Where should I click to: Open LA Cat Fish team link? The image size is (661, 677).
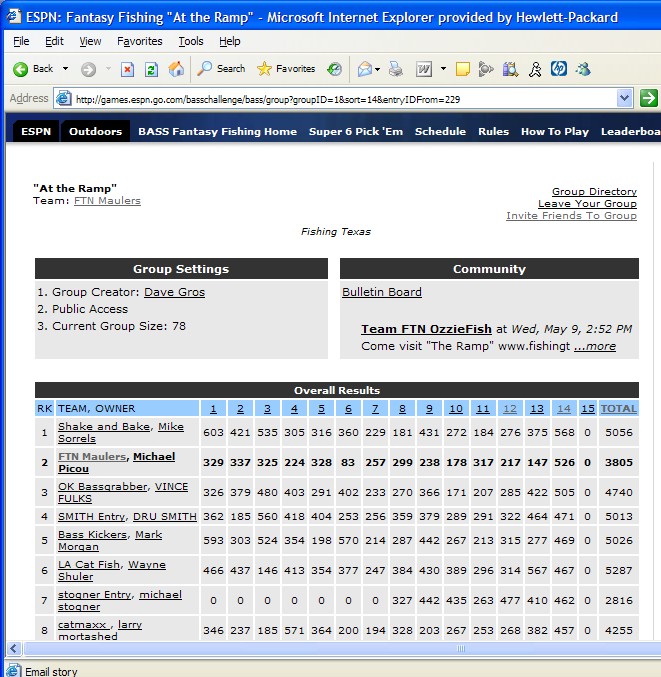(x=89, y=564)
